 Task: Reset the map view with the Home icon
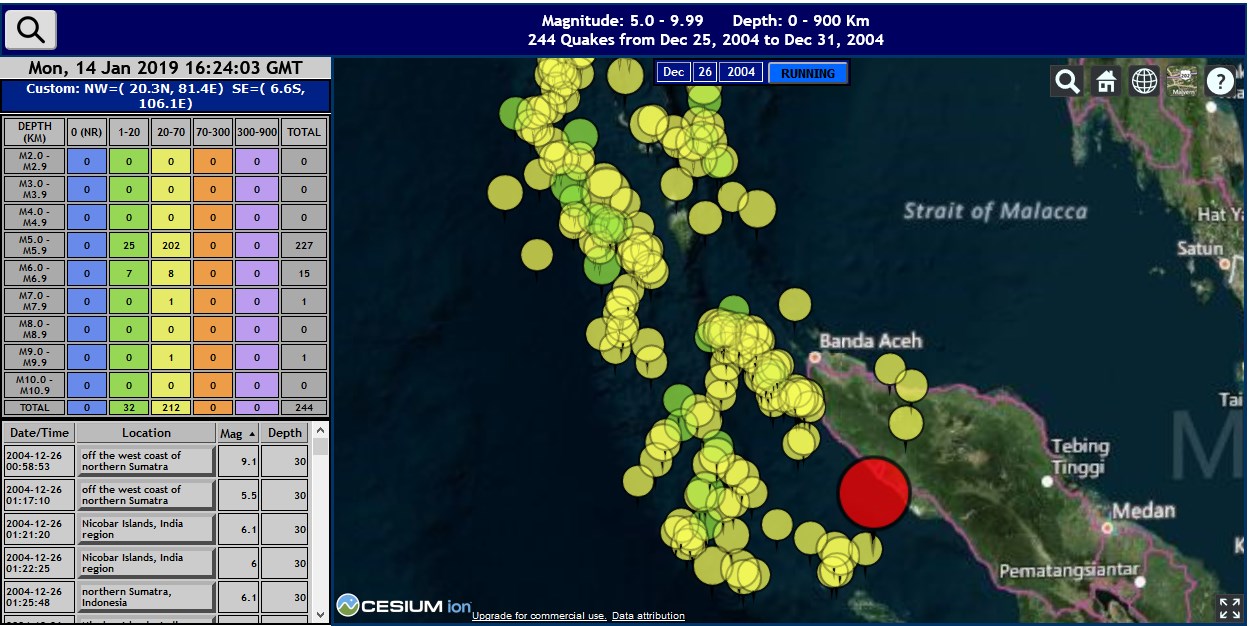1106,81
